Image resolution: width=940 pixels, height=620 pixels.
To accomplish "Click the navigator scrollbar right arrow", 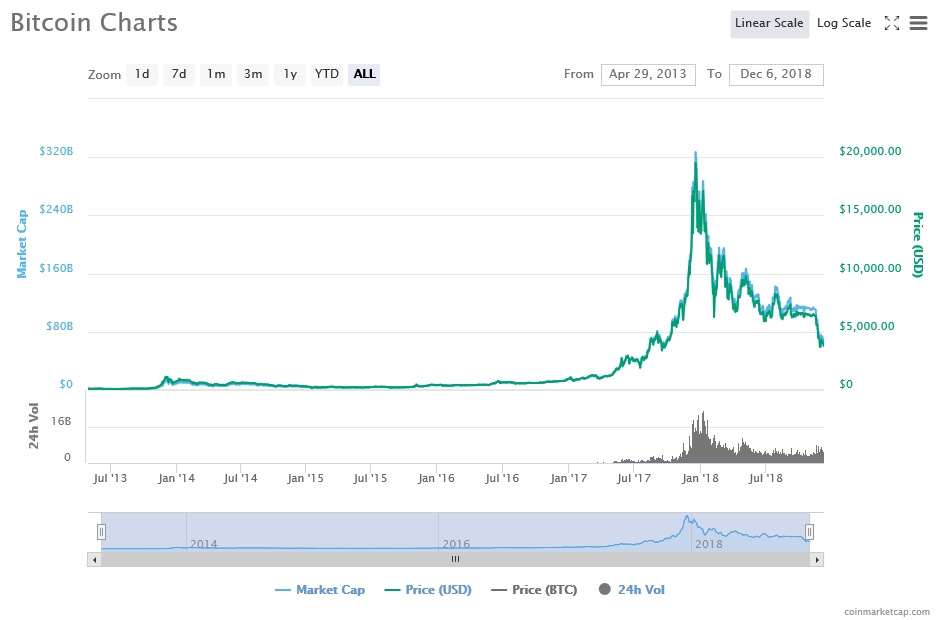I will (x=817, y=560).
